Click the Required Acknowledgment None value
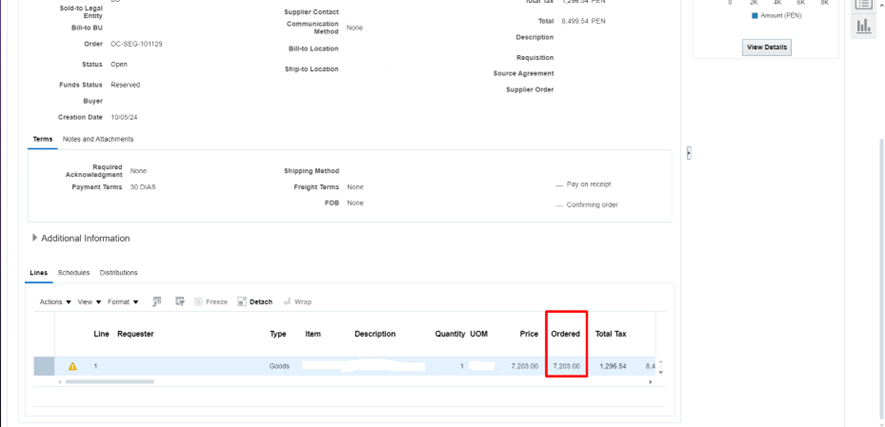The image size is (885, 427). tap(138, 170)
